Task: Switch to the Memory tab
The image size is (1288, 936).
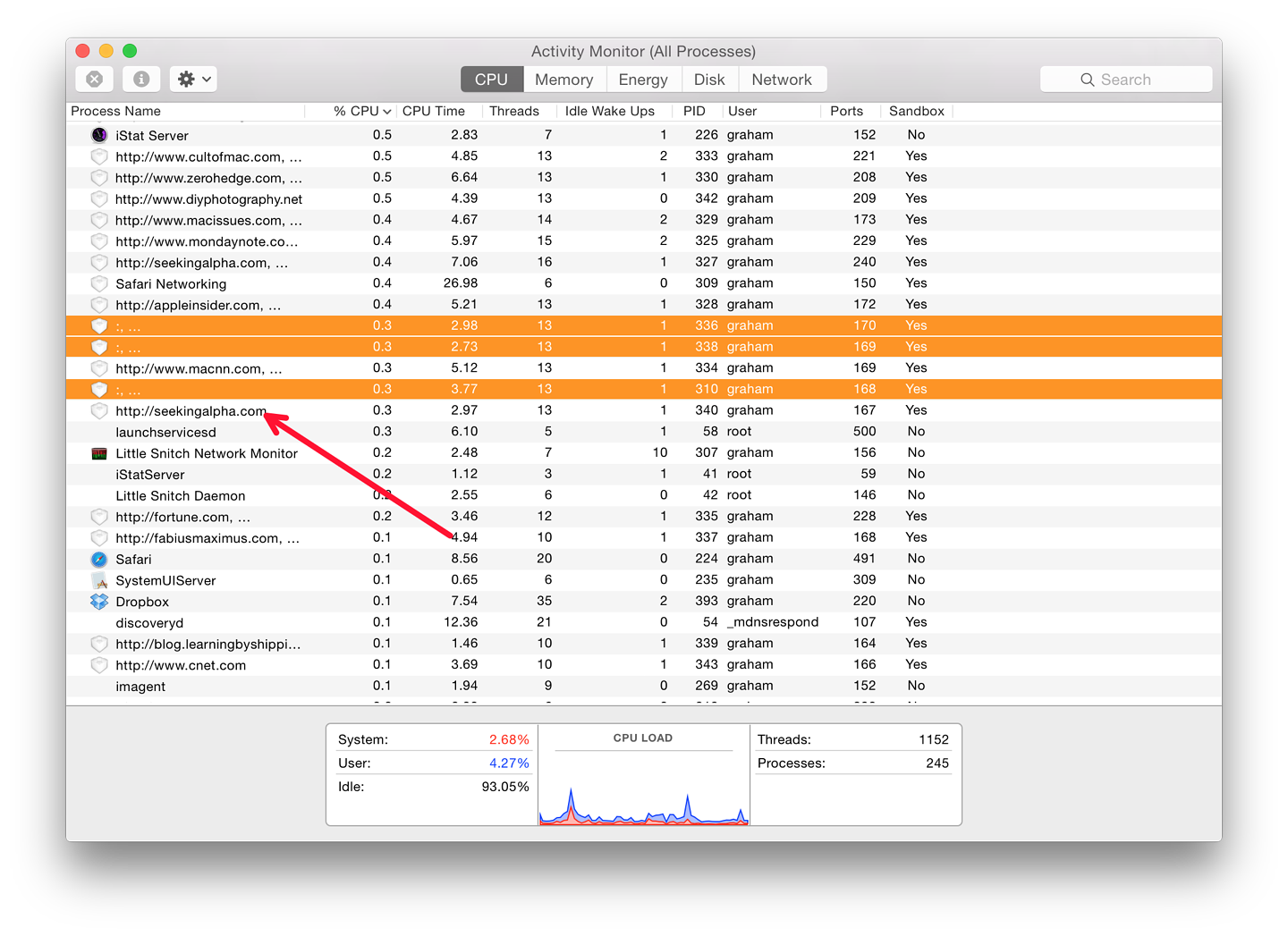Action: 564,80
